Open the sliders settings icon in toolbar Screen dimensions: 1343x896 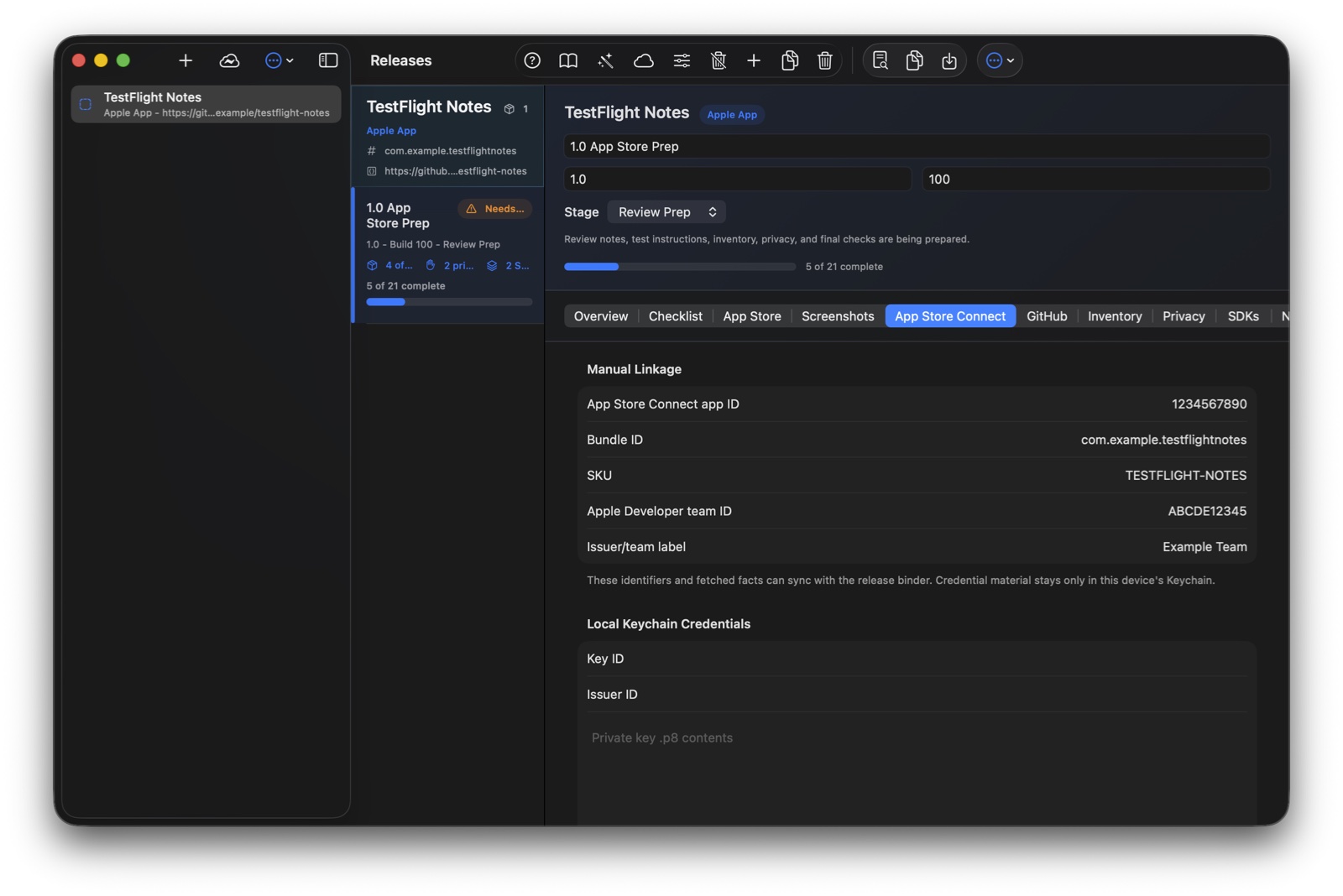coord(682,60)
